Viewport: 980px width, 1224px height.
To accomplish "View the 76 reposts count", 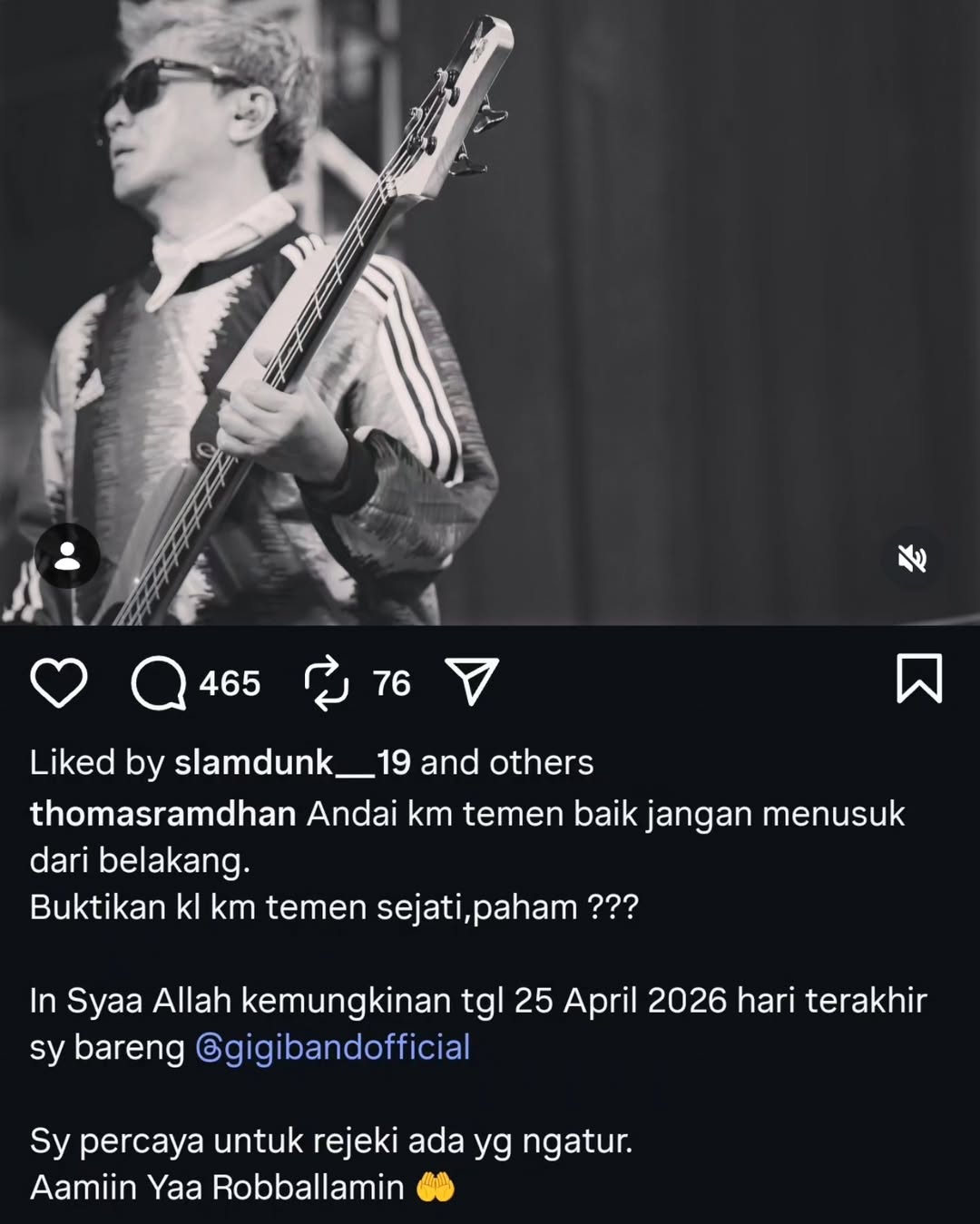I will click(x=392, y=683).
